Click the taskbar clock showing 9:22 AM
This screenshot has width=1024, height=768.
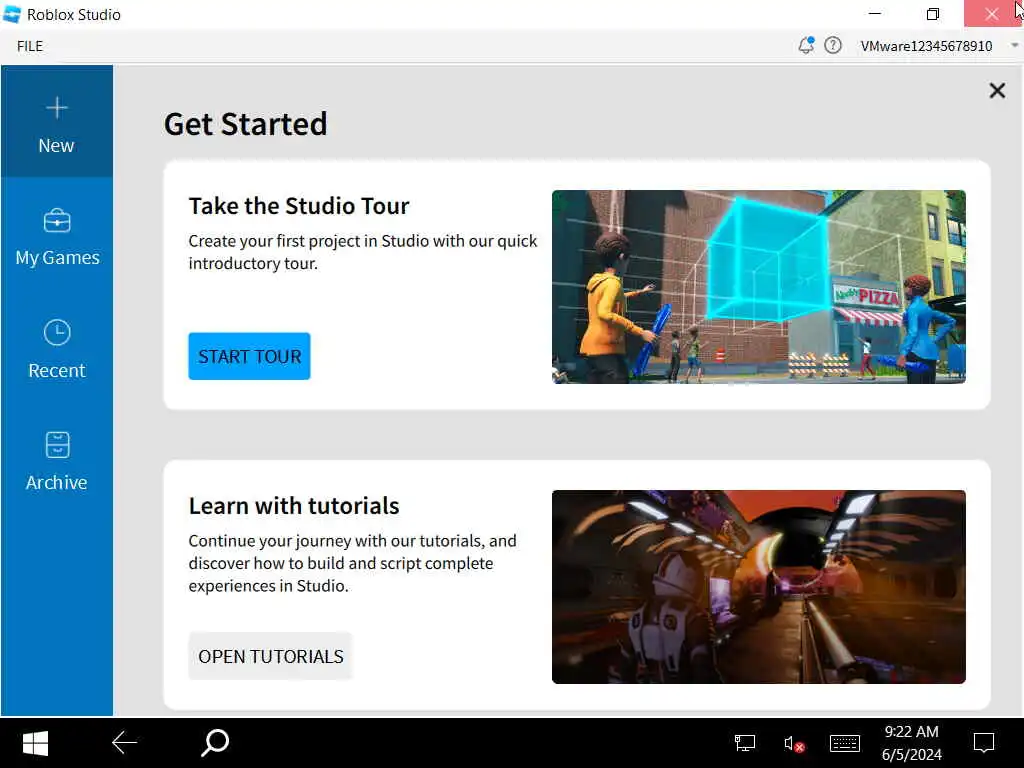912,743
